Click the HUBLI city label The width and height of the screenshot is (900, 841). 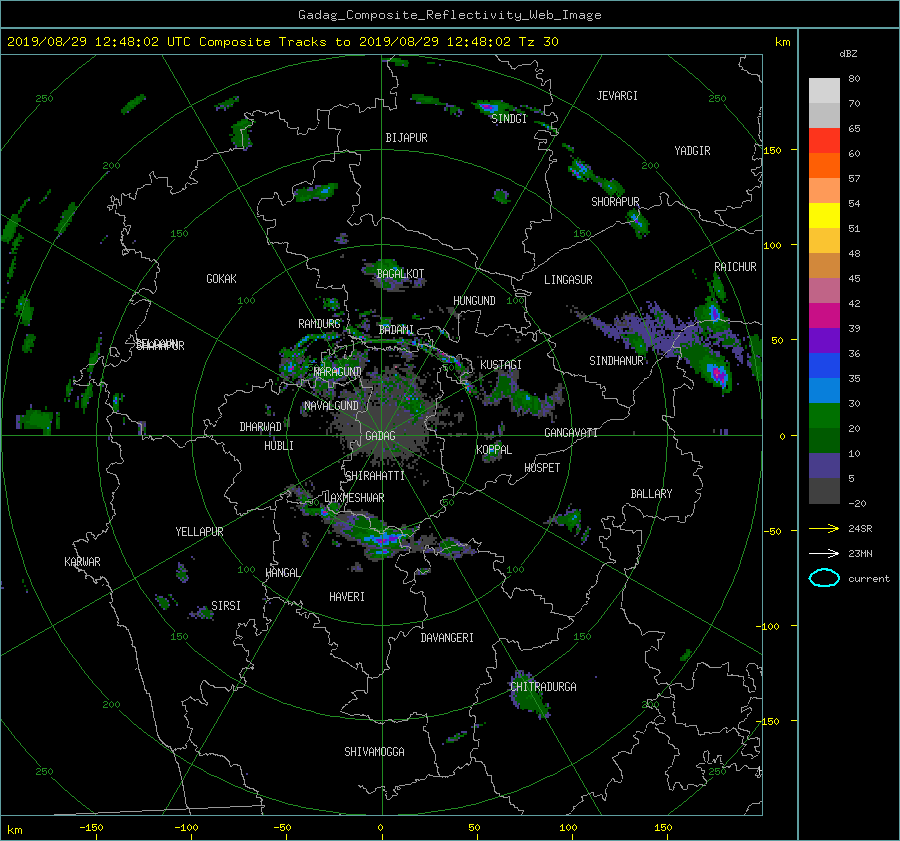click(278, 446)
